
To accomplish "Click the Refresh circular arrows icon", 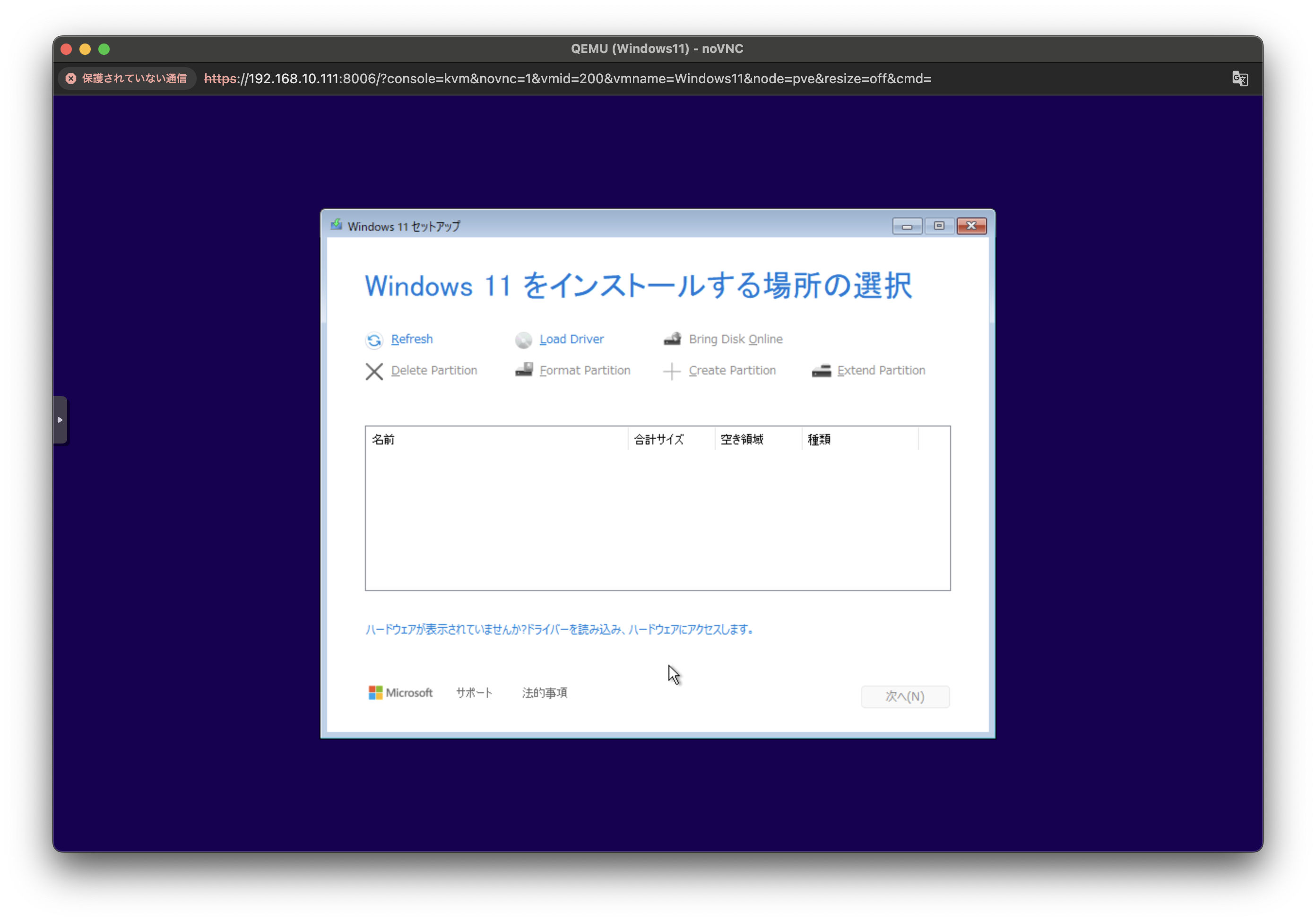I will tap(374, 340).
